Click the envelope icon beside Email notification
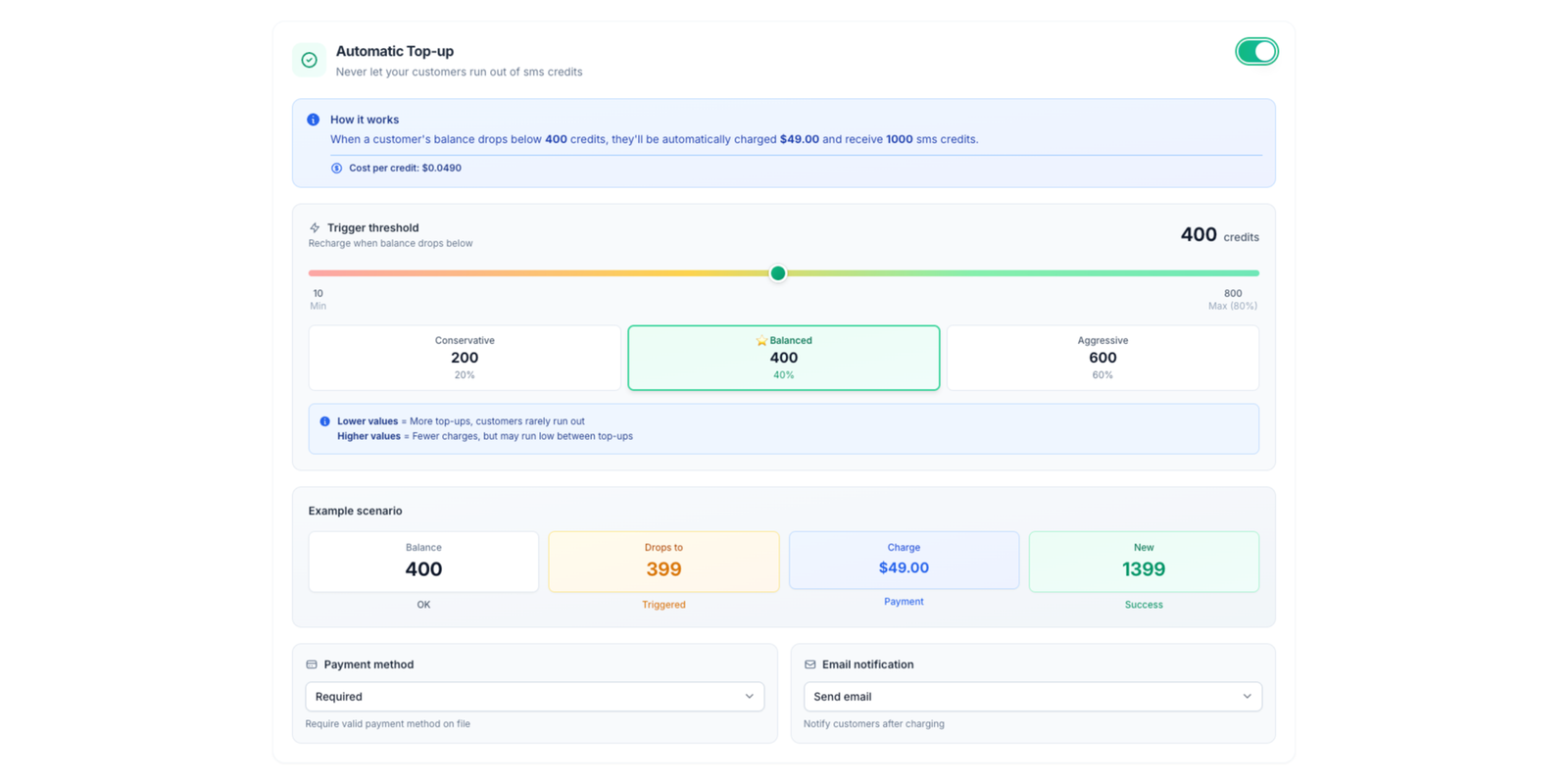The height and width of the screenshot is (784, 1568). tap(809, 664)
